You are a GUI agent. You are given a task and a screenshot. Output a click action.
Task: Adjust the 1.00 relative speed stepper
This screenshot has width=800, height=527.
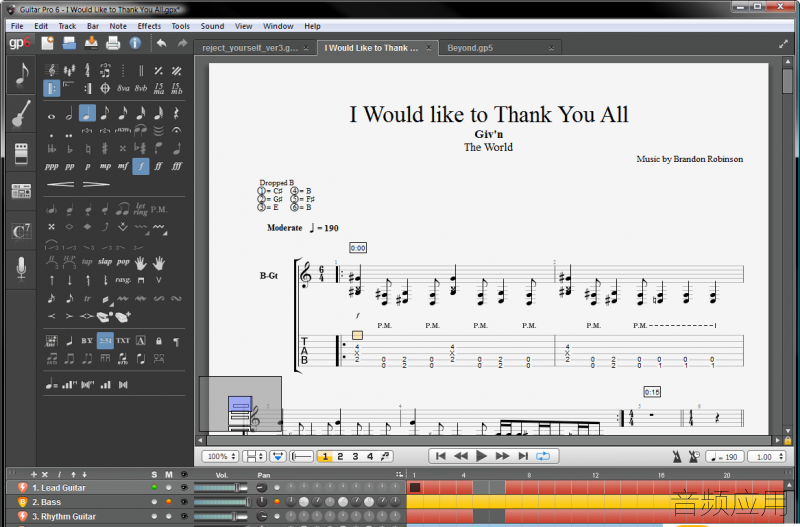click(x=769, y=457)
